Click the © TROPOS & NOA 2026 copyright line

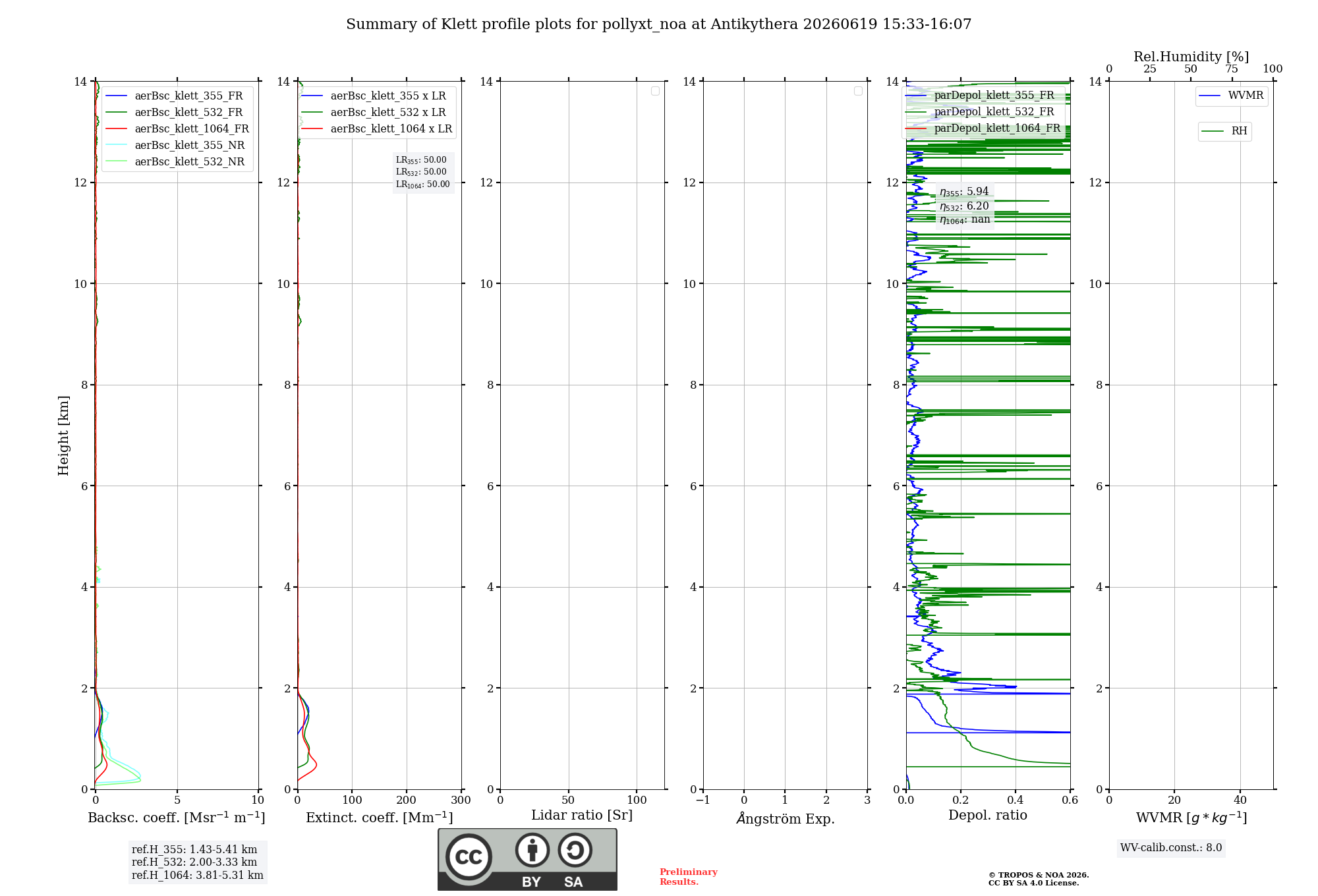(x=1039, y=875)
